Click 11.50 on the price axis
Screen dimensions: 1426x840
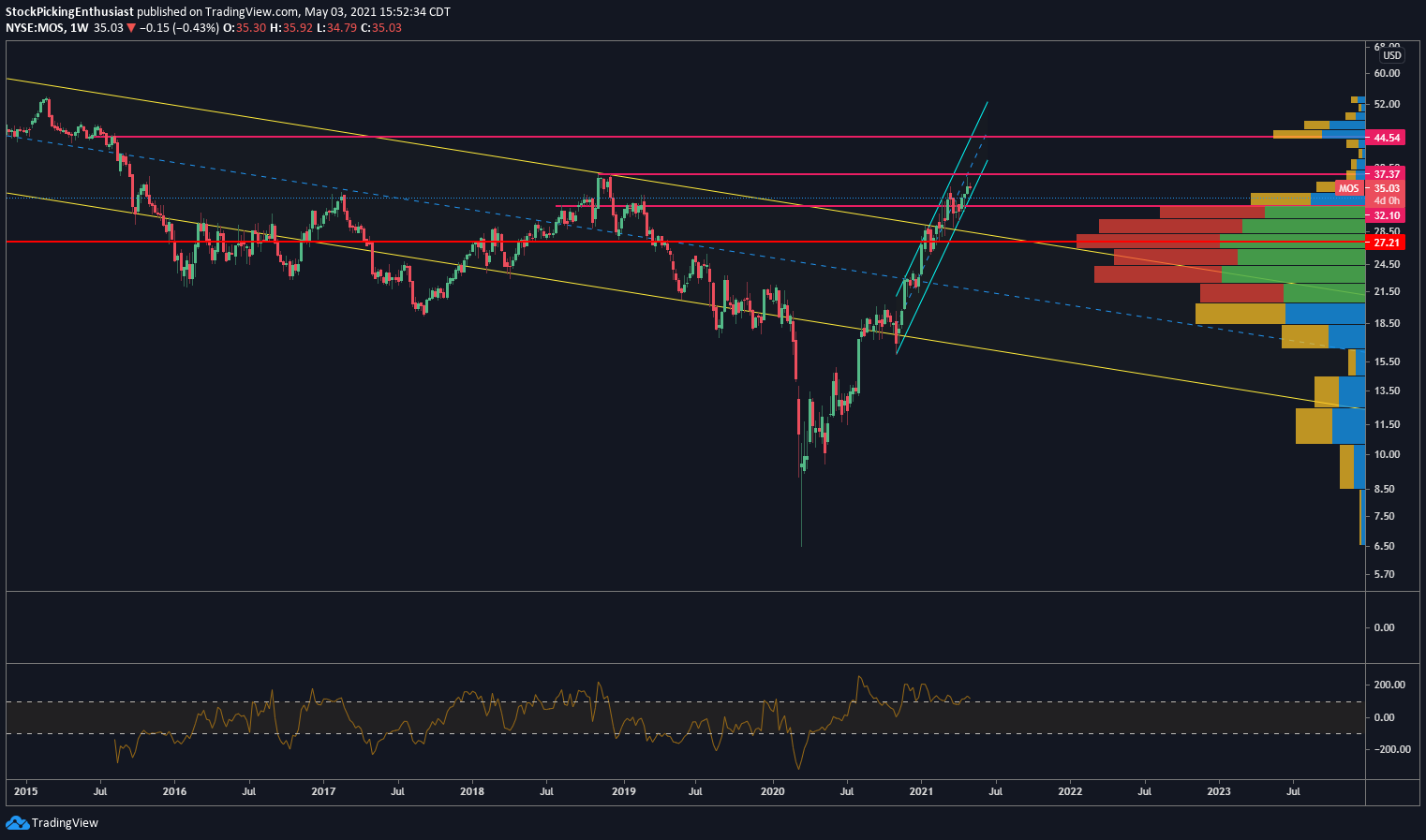coord(1387,424)
